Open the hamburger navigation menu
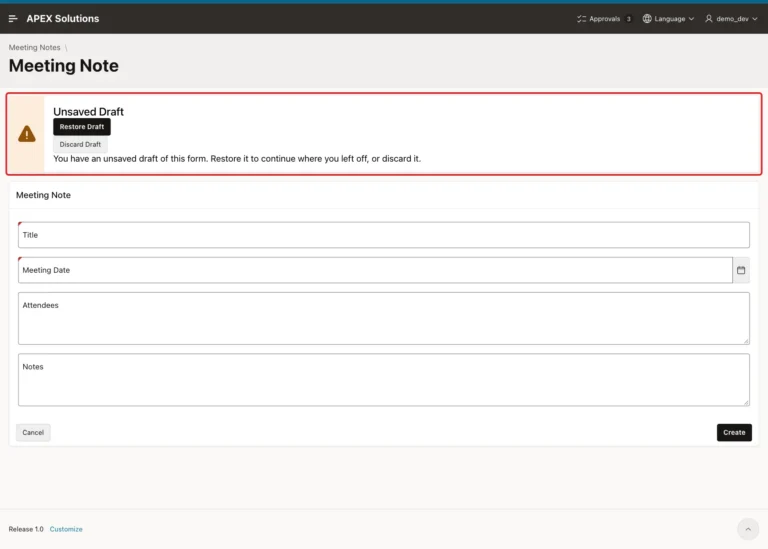This screenshot has height=549, width=768. (x=13, y=19)
